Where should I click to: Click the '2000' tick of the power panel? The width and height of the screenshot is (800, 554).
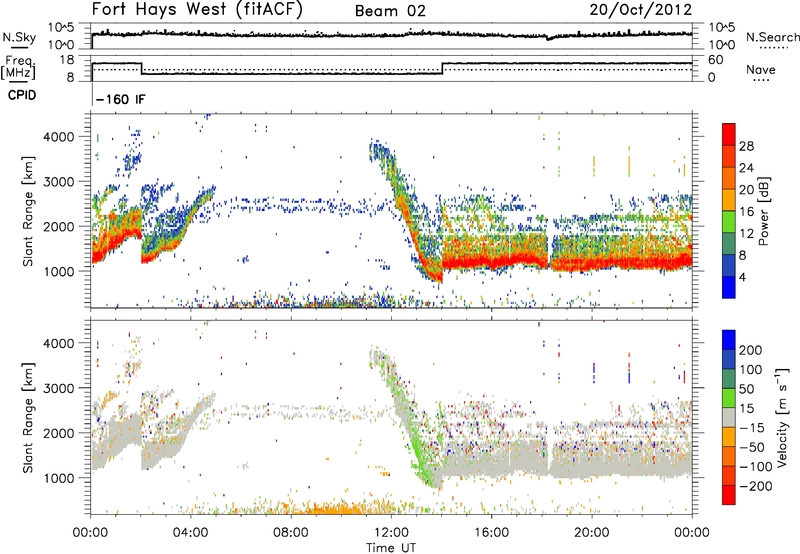58,226
